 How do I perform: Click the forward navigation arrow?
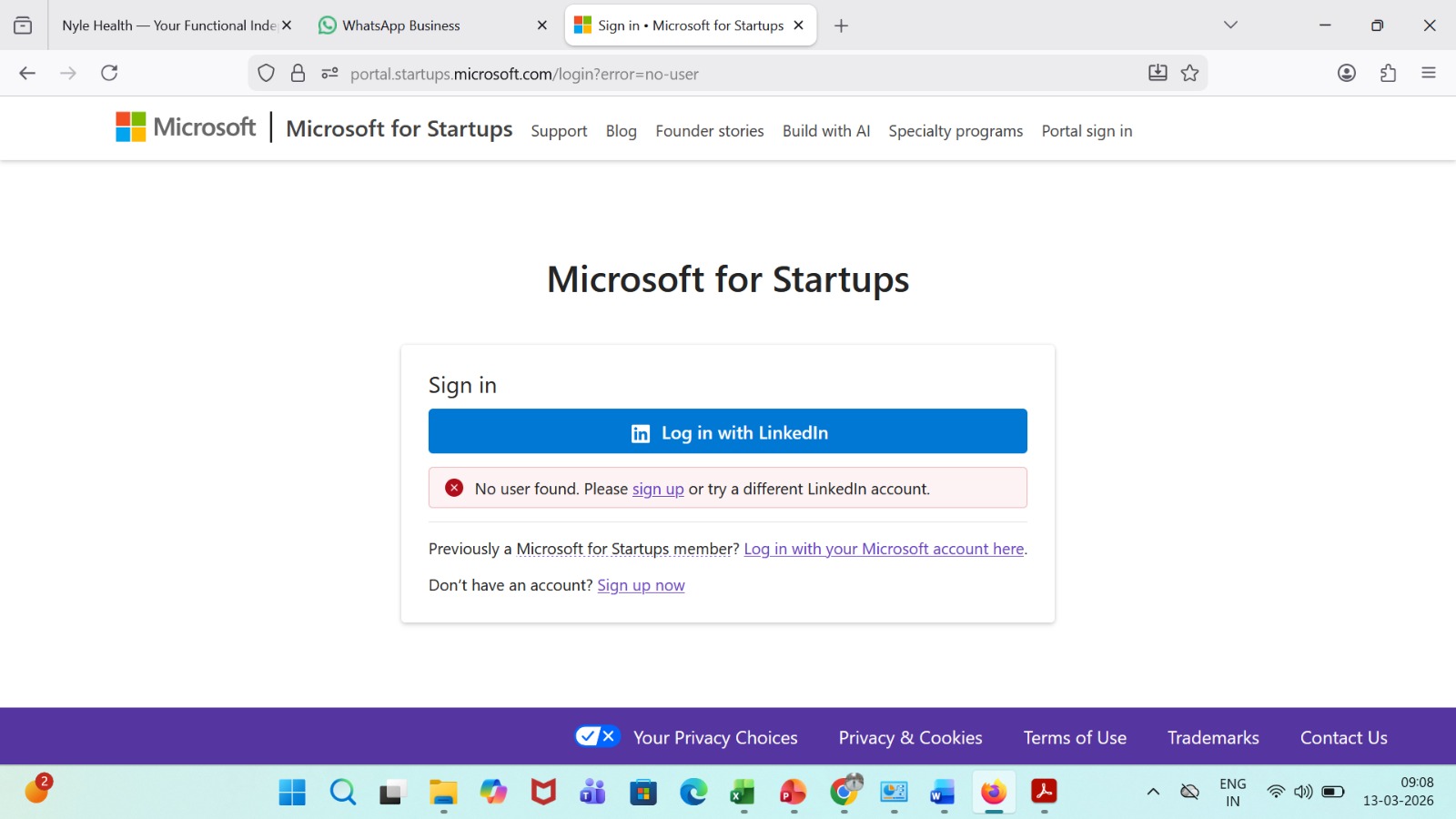[68, 73]
